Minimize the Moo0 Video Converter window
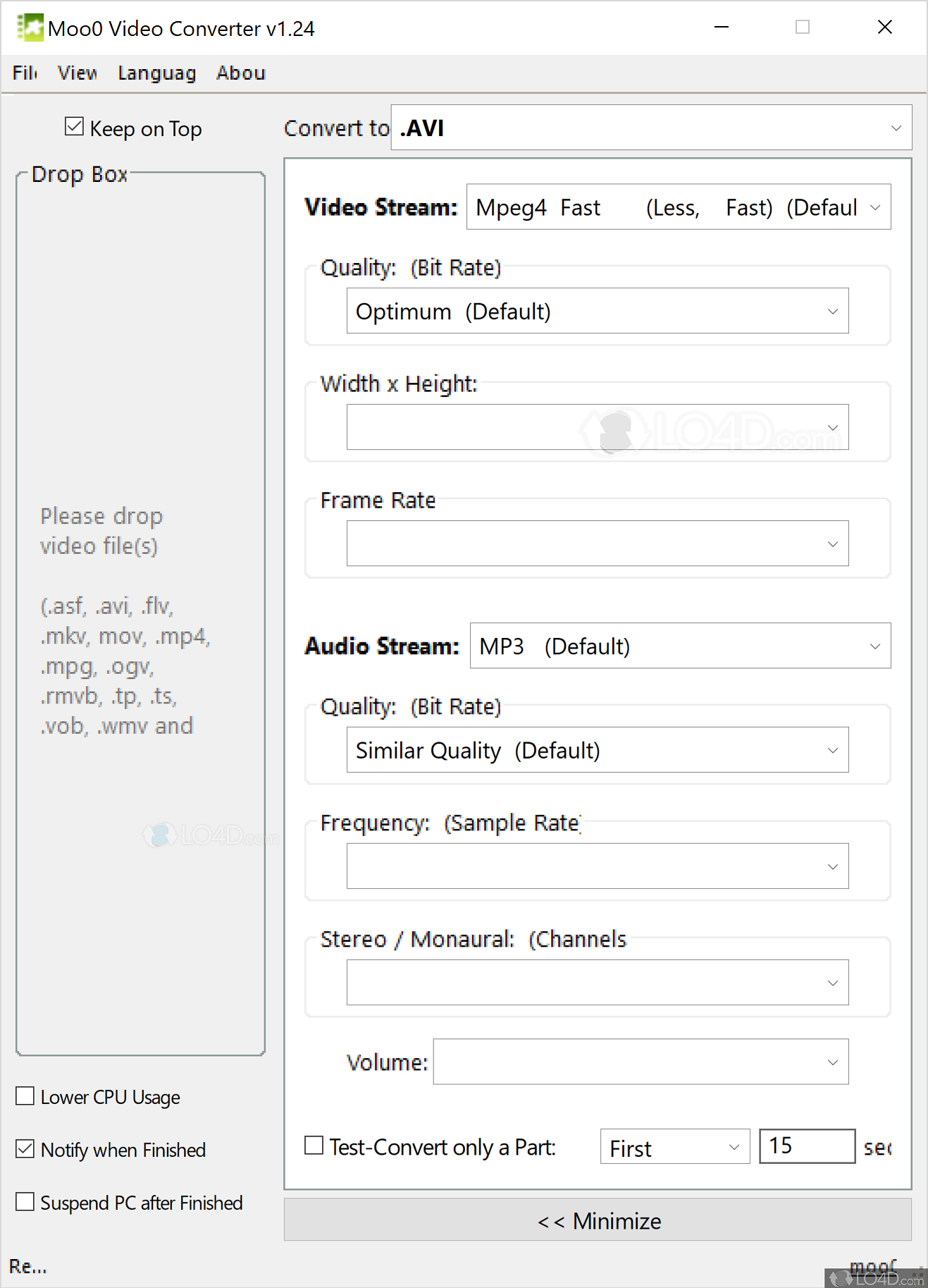 point(722,27)
